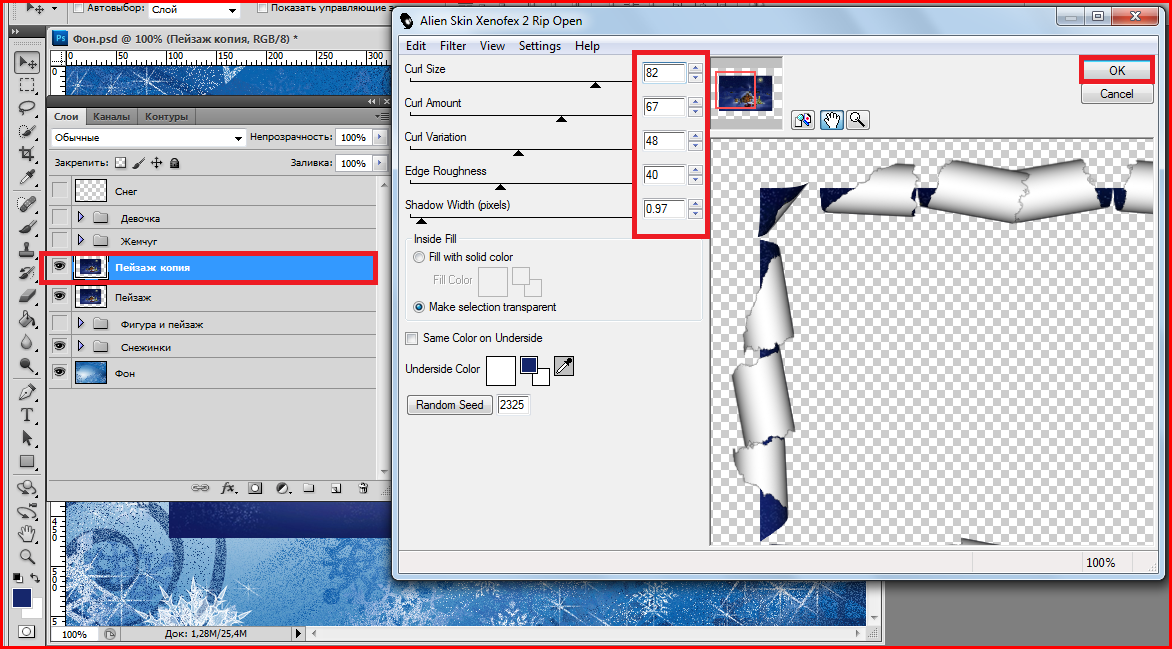Lock layer position

(156, 163)
